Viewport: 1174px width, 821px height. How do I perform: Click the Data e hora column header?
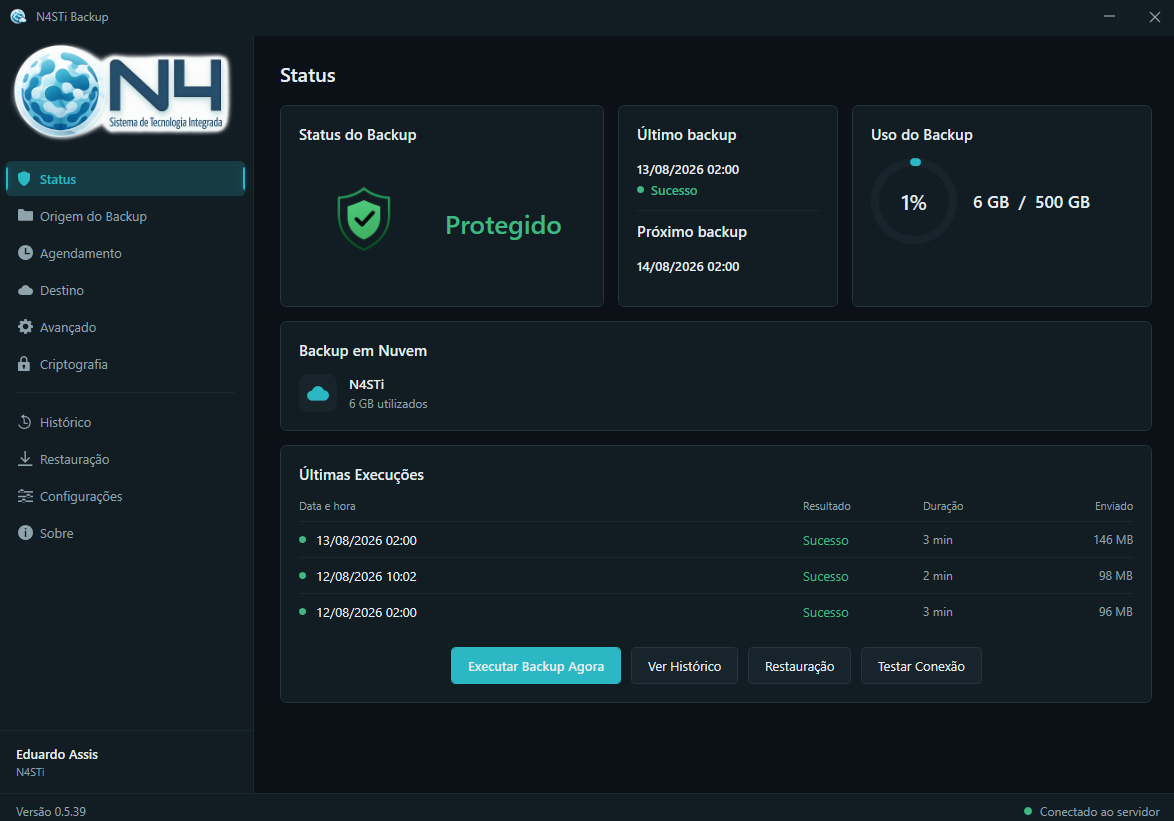click(x=327, y=506)
